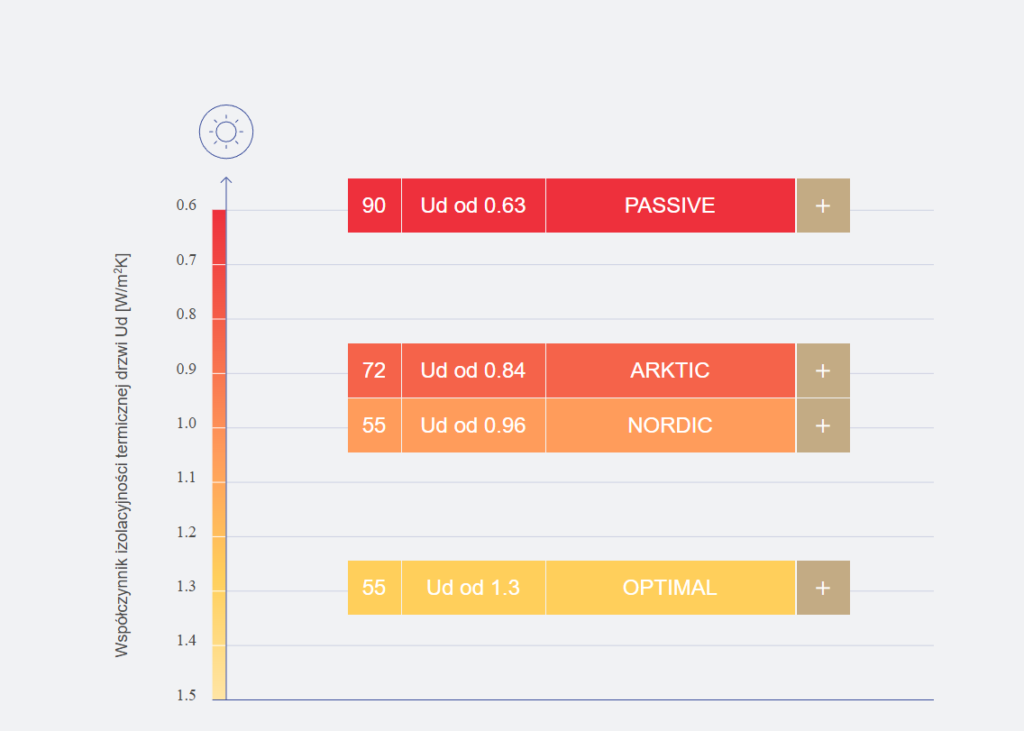The image size is (1024, 731).
Task: Click the 55 thickness cell in NORDIC row
Action: pos(374,425)
